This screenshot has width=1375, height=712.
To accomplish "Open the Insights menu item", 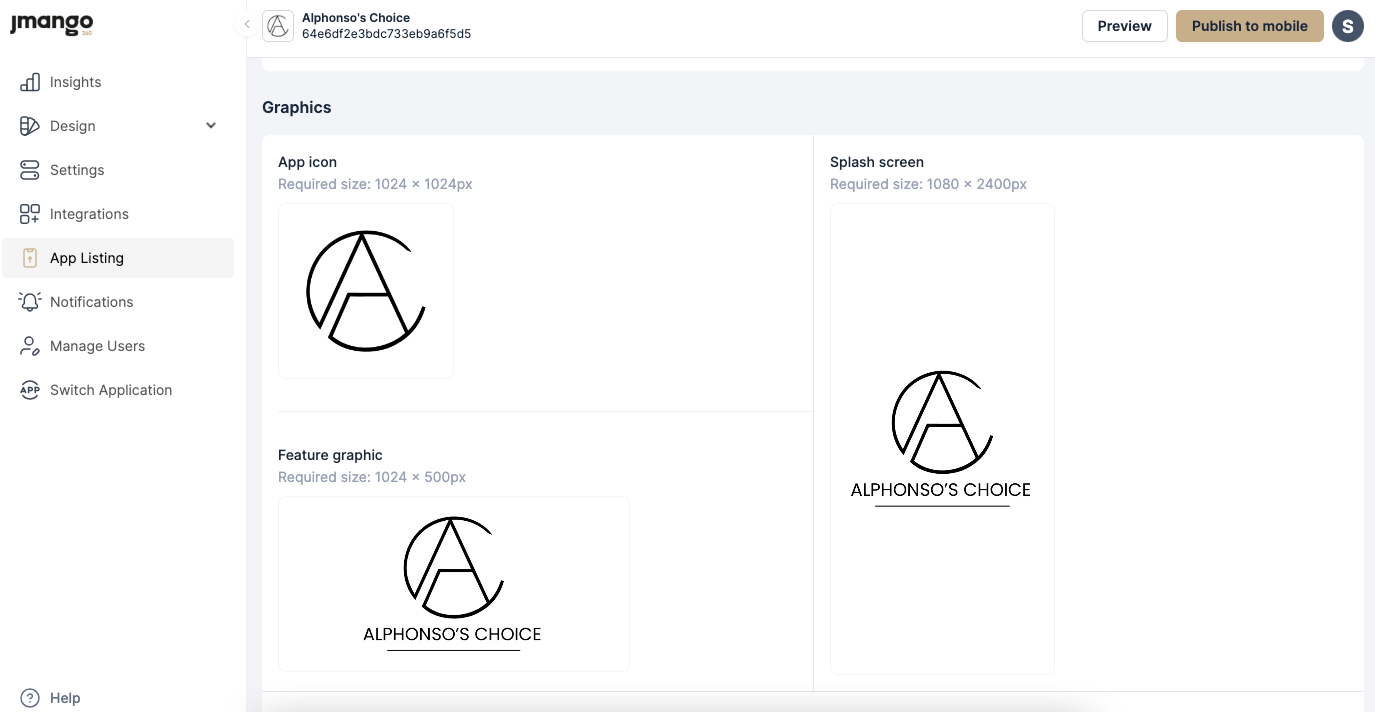I will 76,82.
